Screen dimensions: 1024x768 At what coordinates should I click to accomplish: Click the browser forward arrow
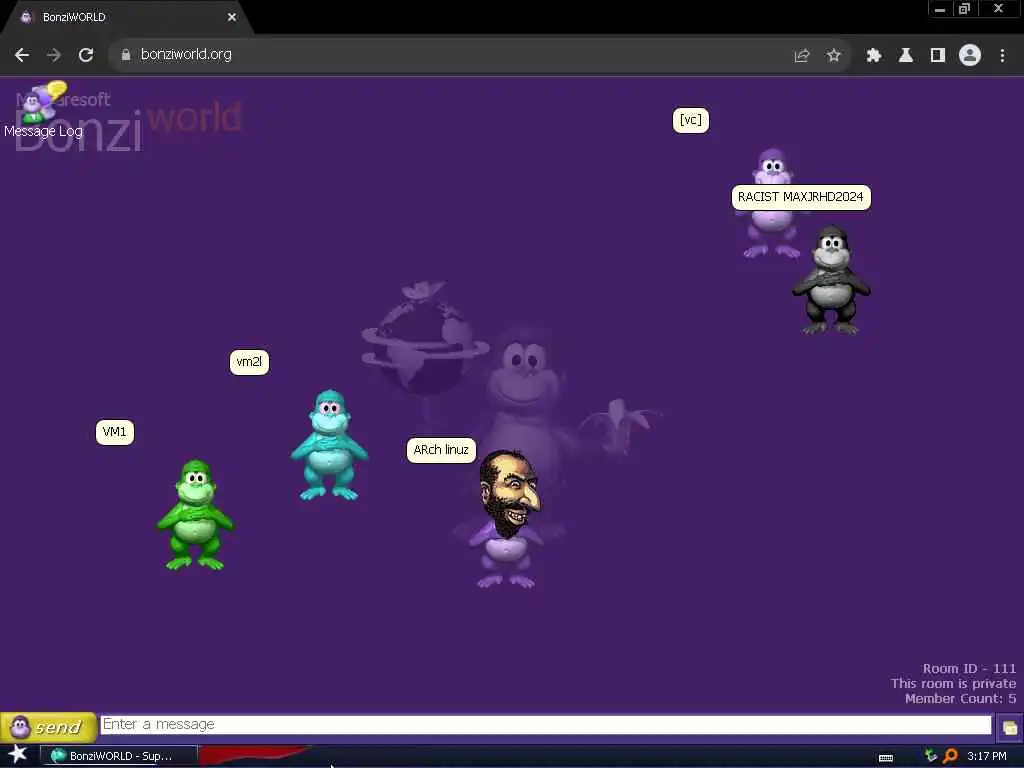[x=54, y=55]
